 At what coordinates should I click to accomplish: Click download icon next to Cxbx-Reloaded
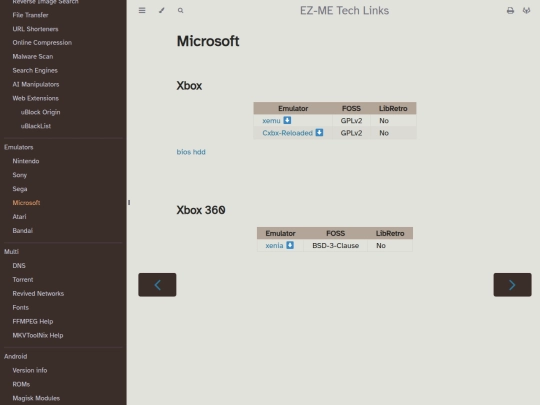point(319,133)
